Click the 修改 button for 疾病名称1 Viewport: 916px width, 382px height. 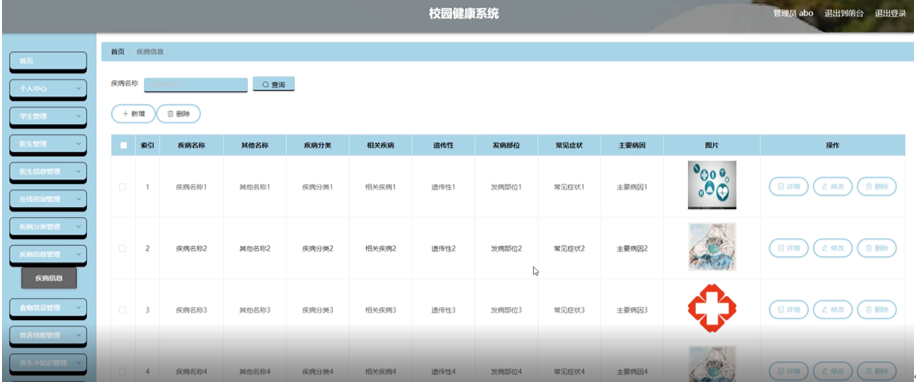pos(832,186)
